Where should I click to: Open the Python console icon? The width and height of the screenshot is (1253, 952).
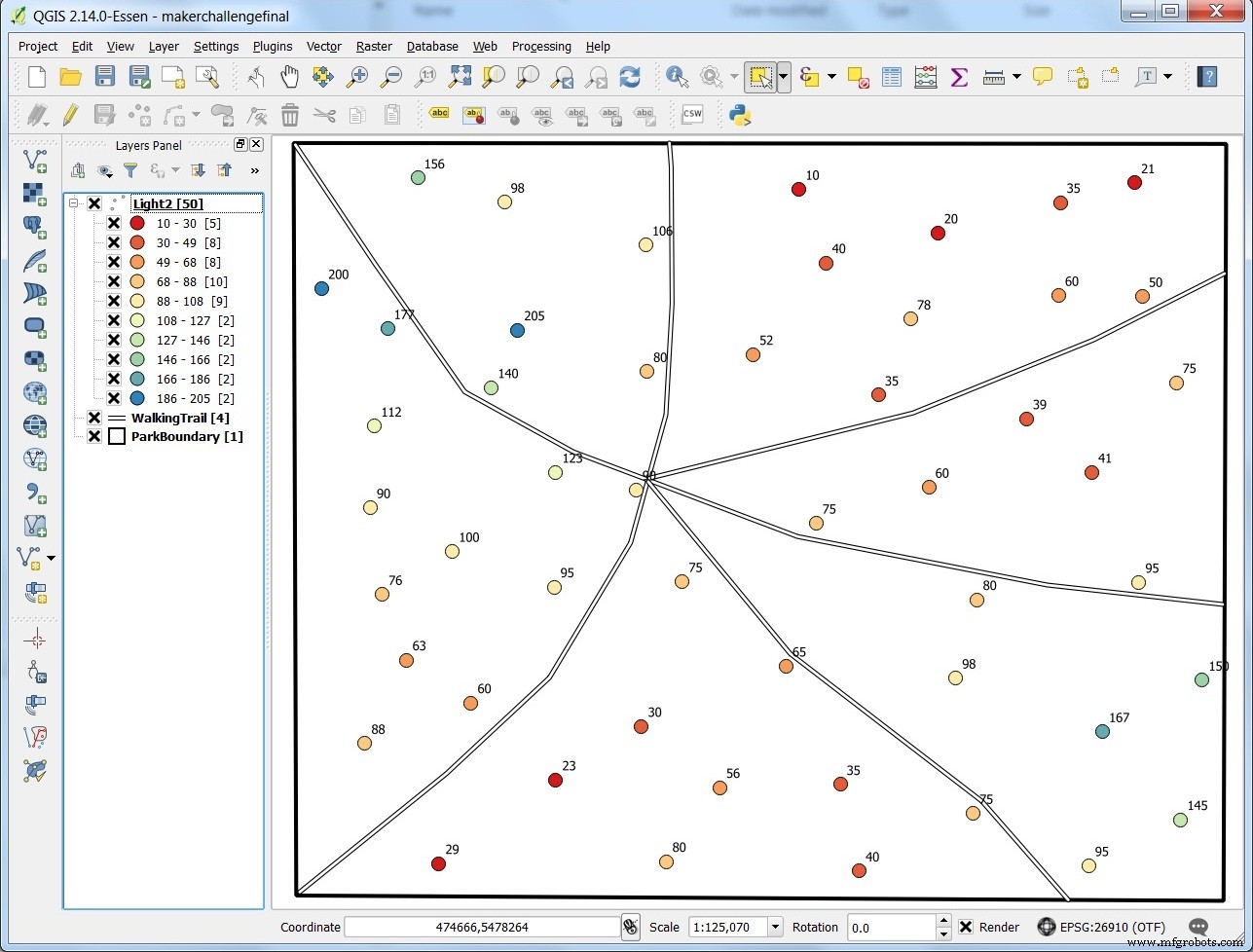point(740,115)
